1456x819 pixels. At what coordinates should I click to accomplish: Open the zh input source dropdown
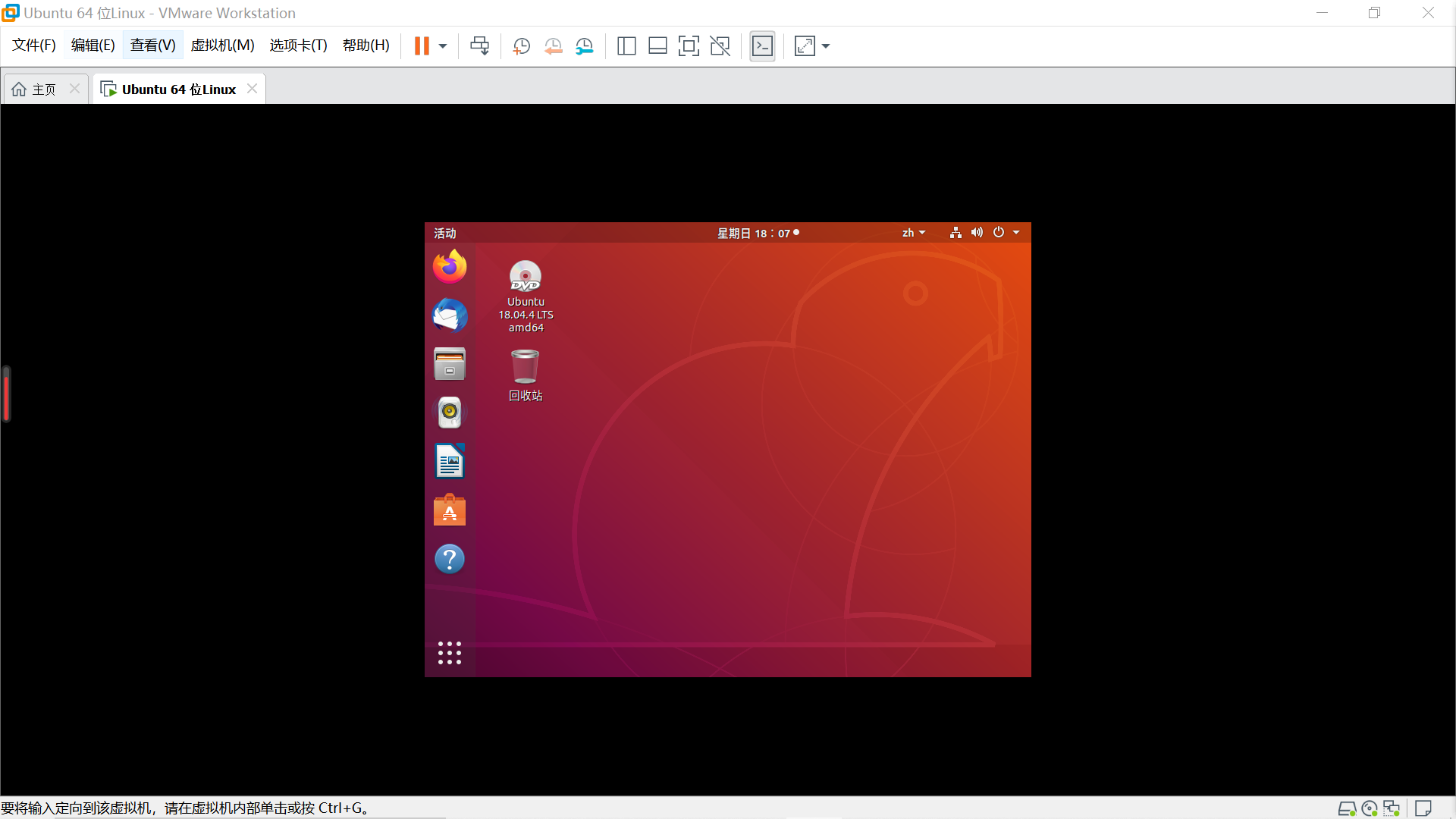(x=913, y=233)
